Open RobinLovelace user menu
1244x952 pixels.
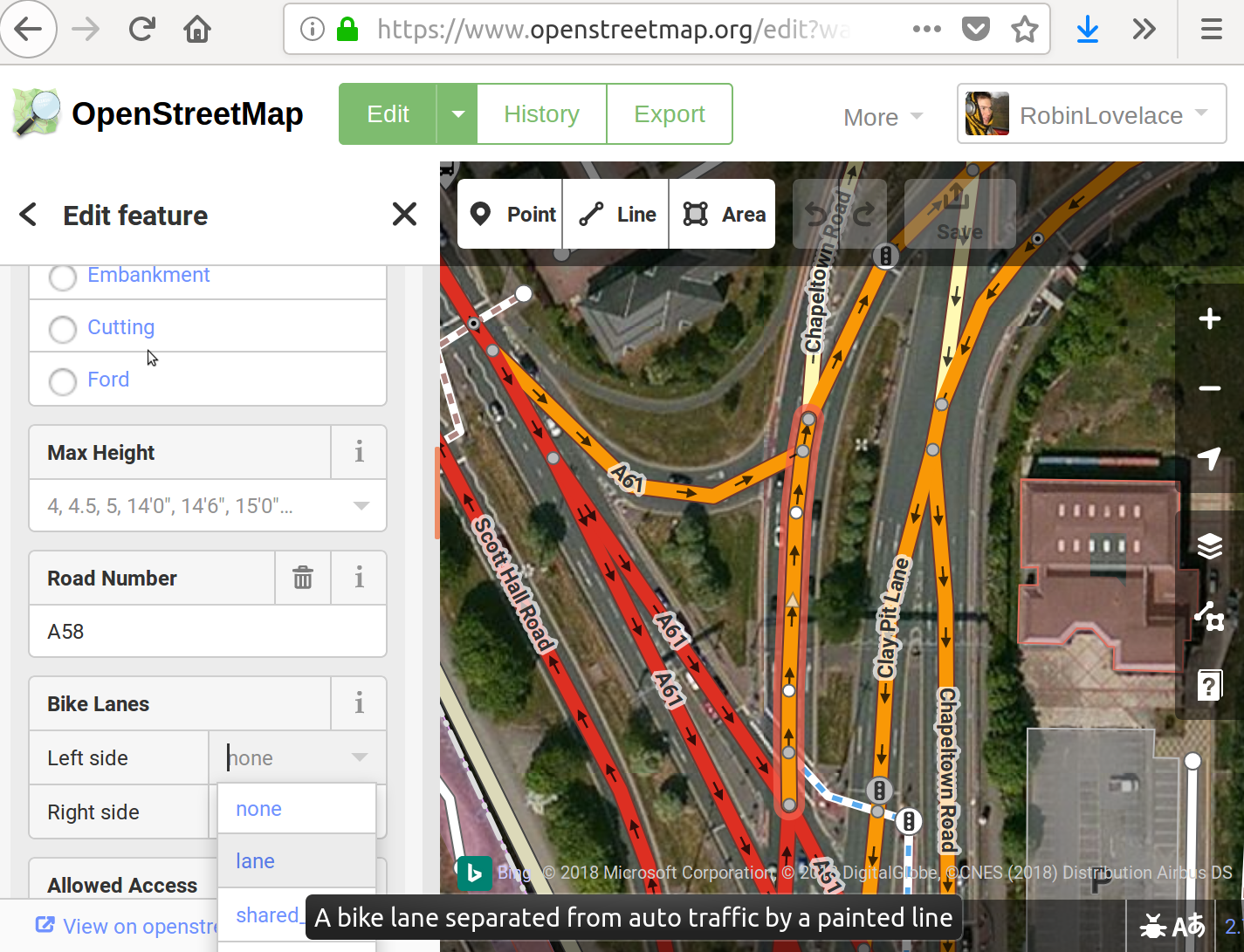click(x=1091, y=114)
